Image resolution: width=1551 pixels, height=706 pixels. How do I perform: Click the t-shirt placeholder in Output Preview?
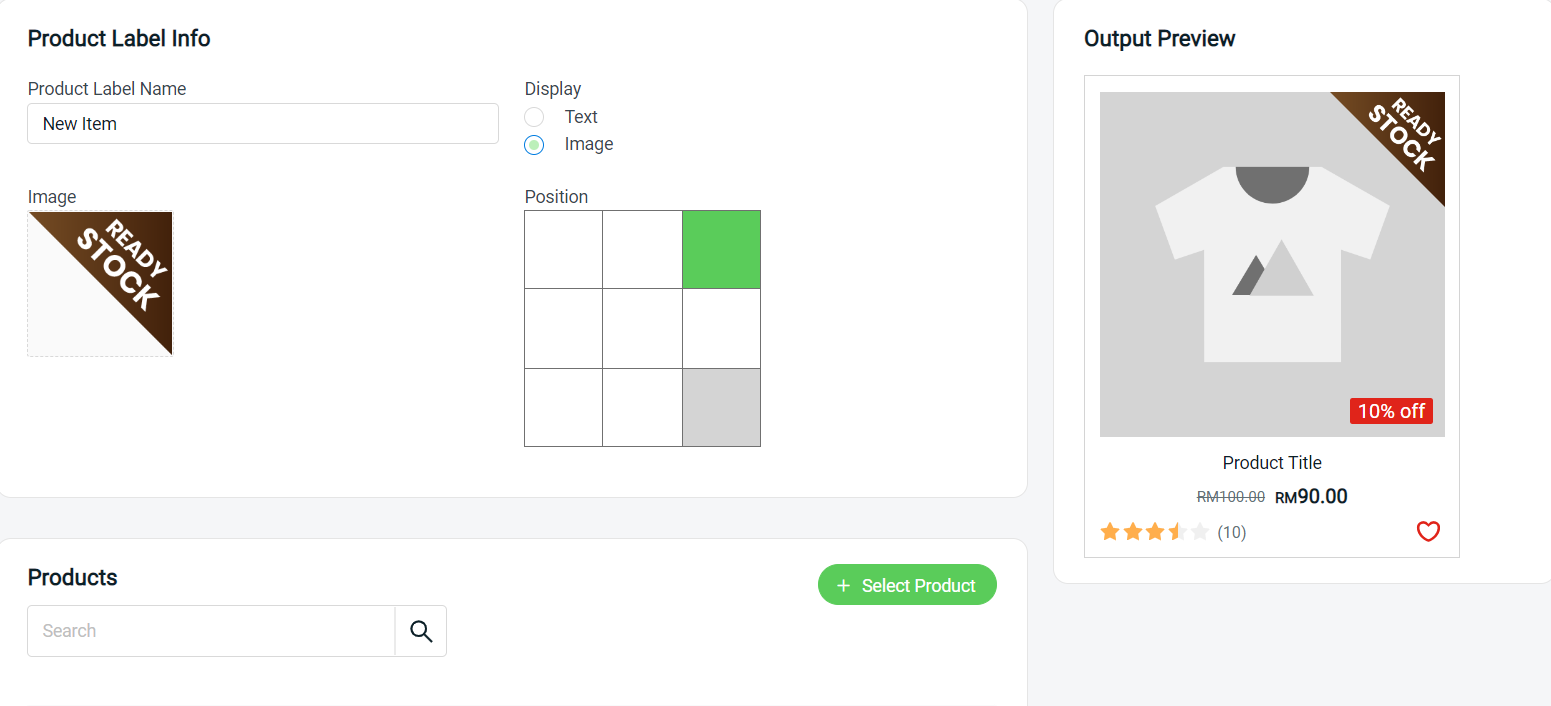[x=1271, y=265]
